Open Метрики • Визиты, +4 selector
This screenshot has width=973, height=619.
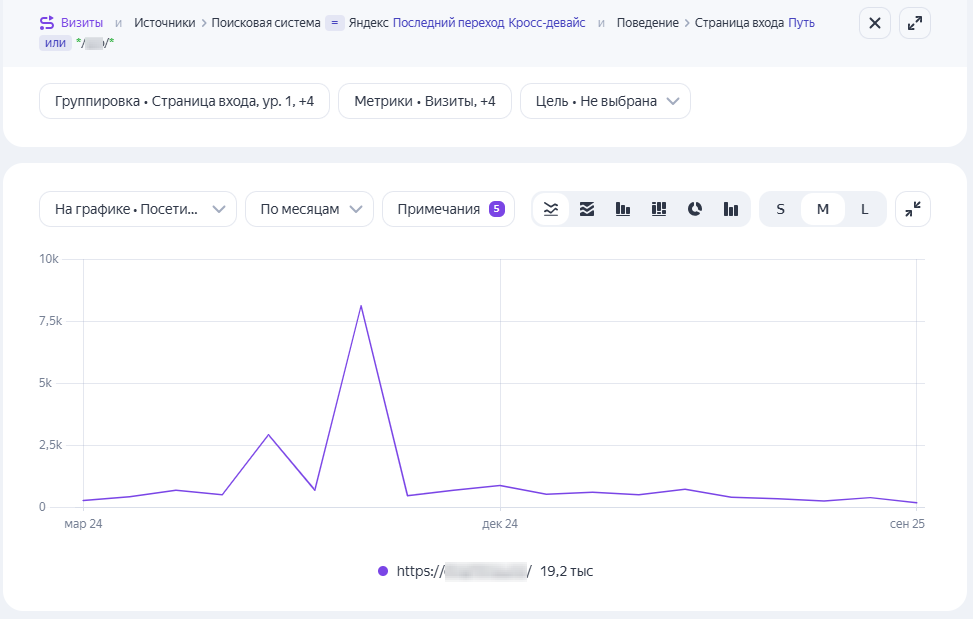tap(424, 101)
